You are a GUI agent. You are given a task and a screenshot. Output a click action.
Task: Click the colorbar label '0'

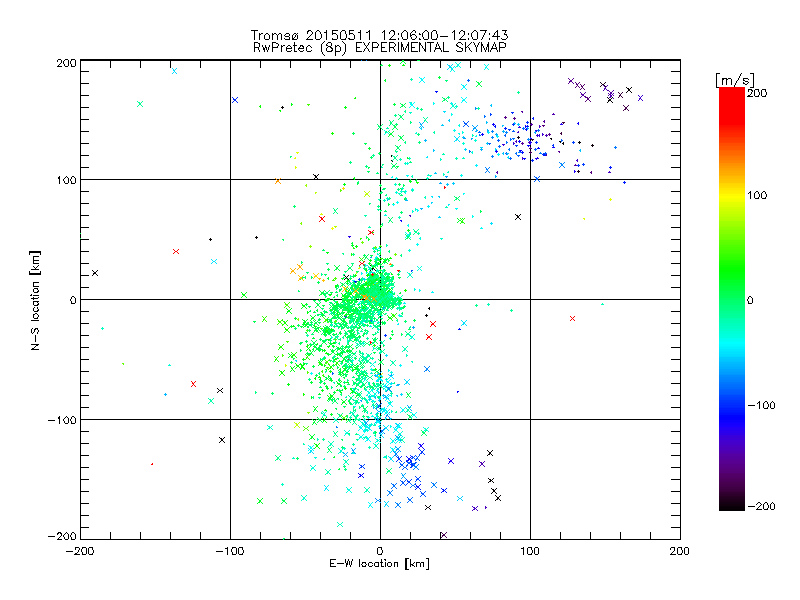pyautogui.click(x=750, y=300)
